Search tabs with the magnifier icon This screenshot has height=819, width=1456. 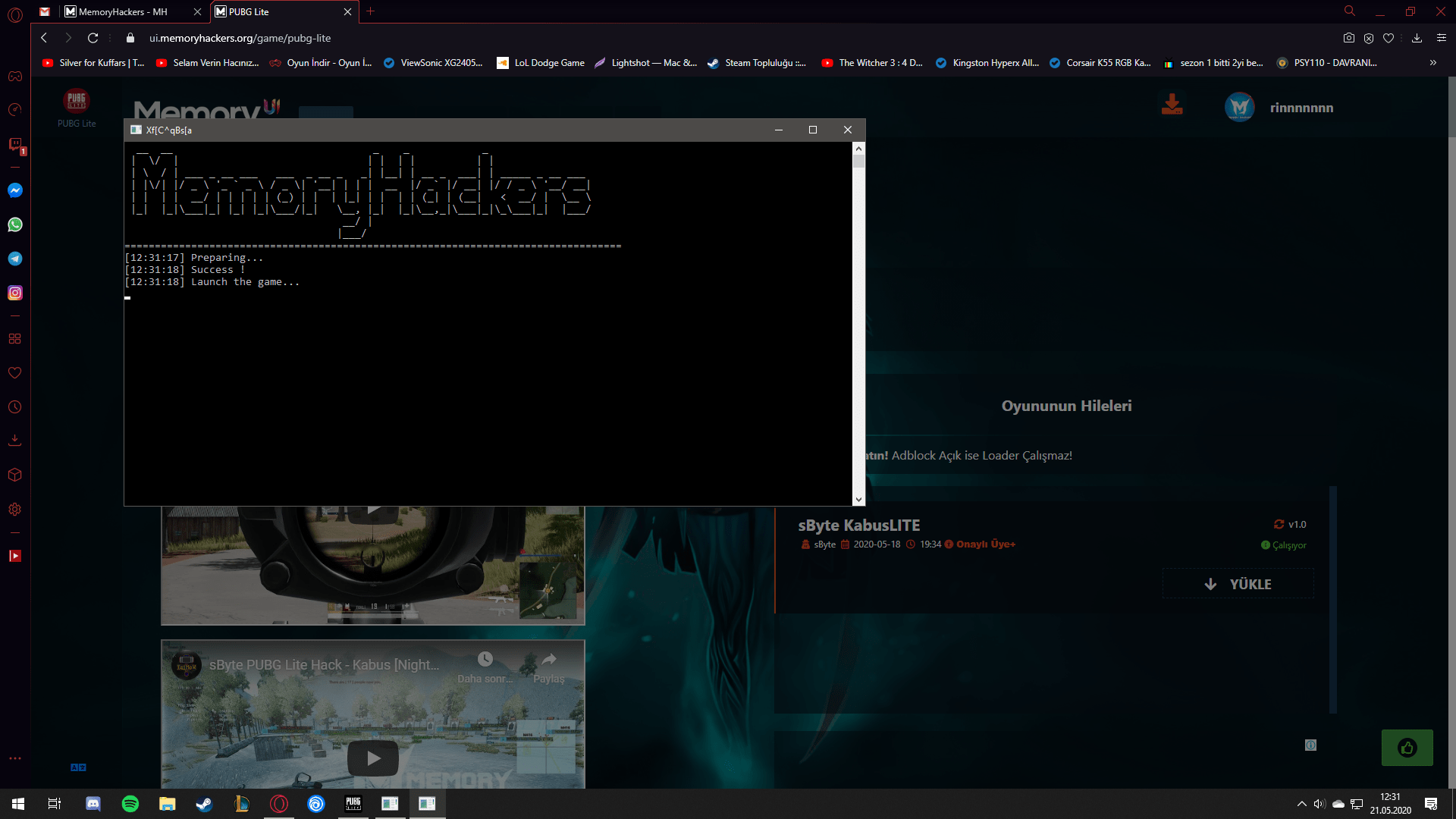pos(1350,11)
